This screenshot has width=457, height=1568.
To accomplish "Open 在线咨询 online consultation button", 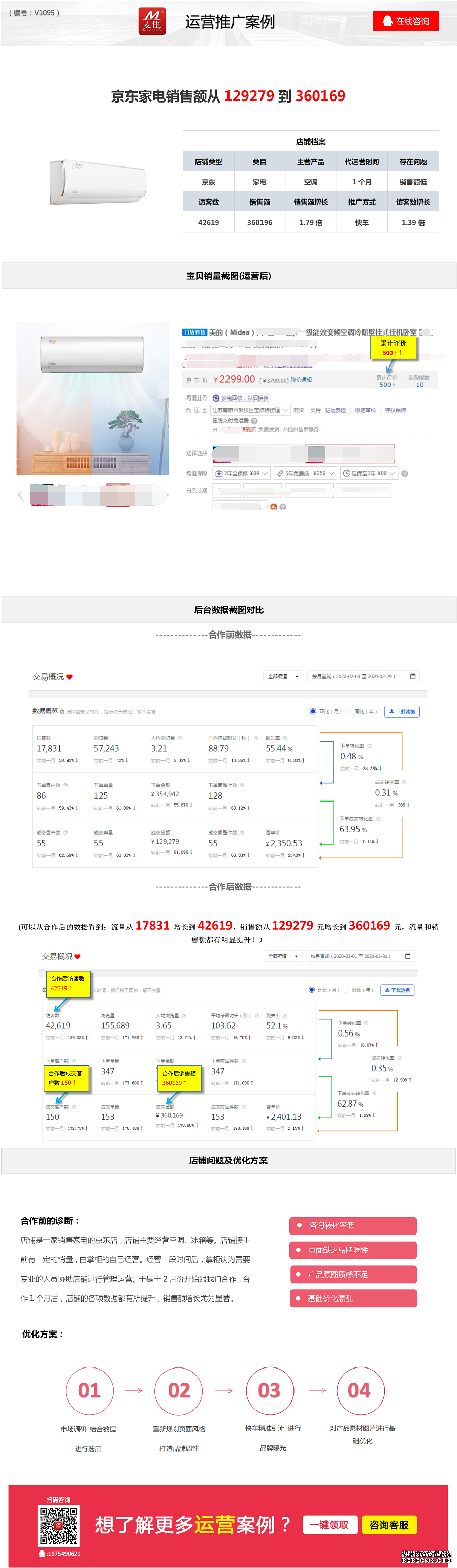I will 406,21.
